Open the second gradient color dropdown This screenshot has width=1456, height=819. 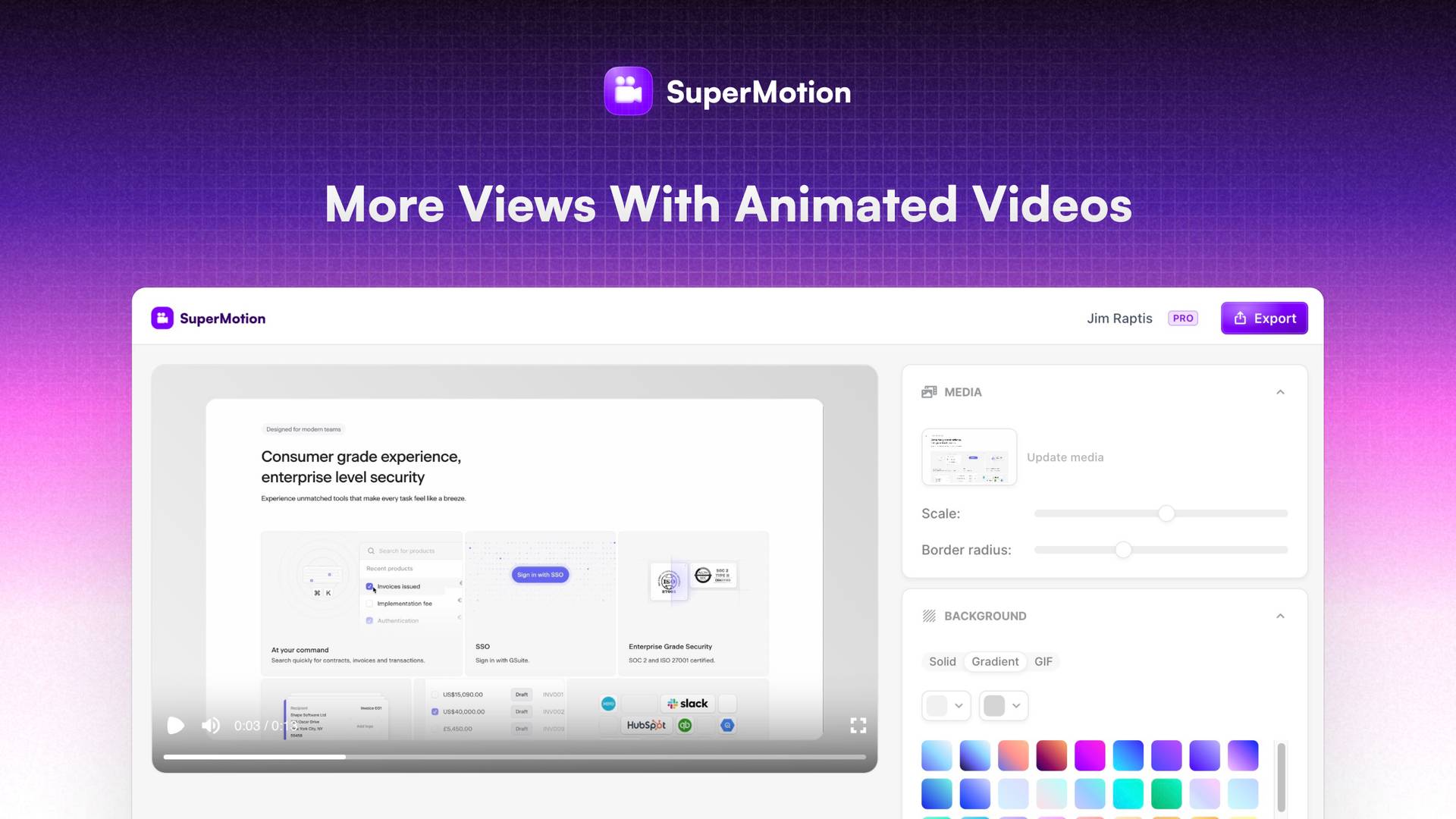pos(1003,705)
